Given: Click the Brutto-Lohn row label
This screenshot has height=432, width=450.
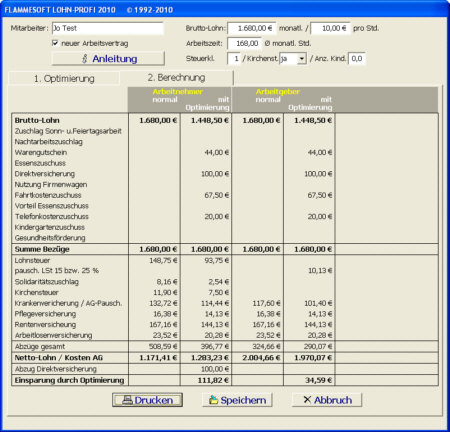Looking at the screenshot, I should point(37,120).
